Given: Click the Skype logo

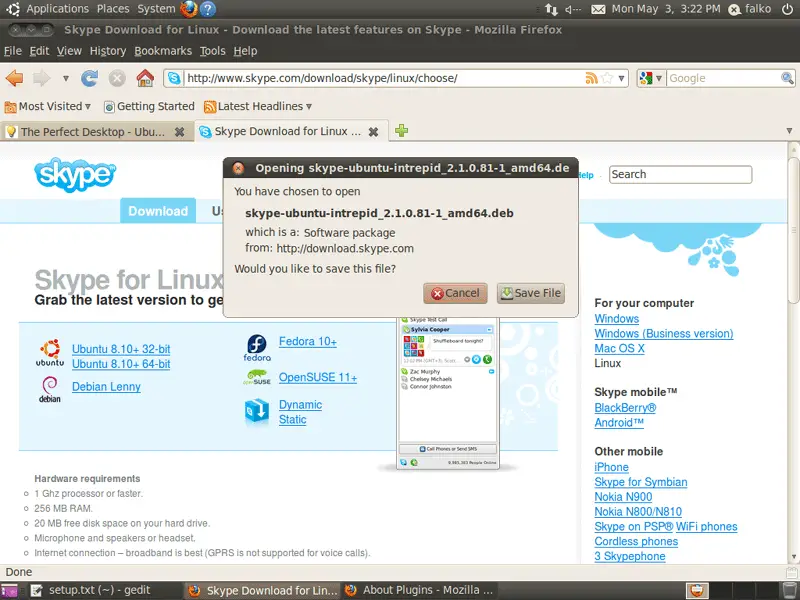Looking at the screenshot, I should click(x=75, y=175).
